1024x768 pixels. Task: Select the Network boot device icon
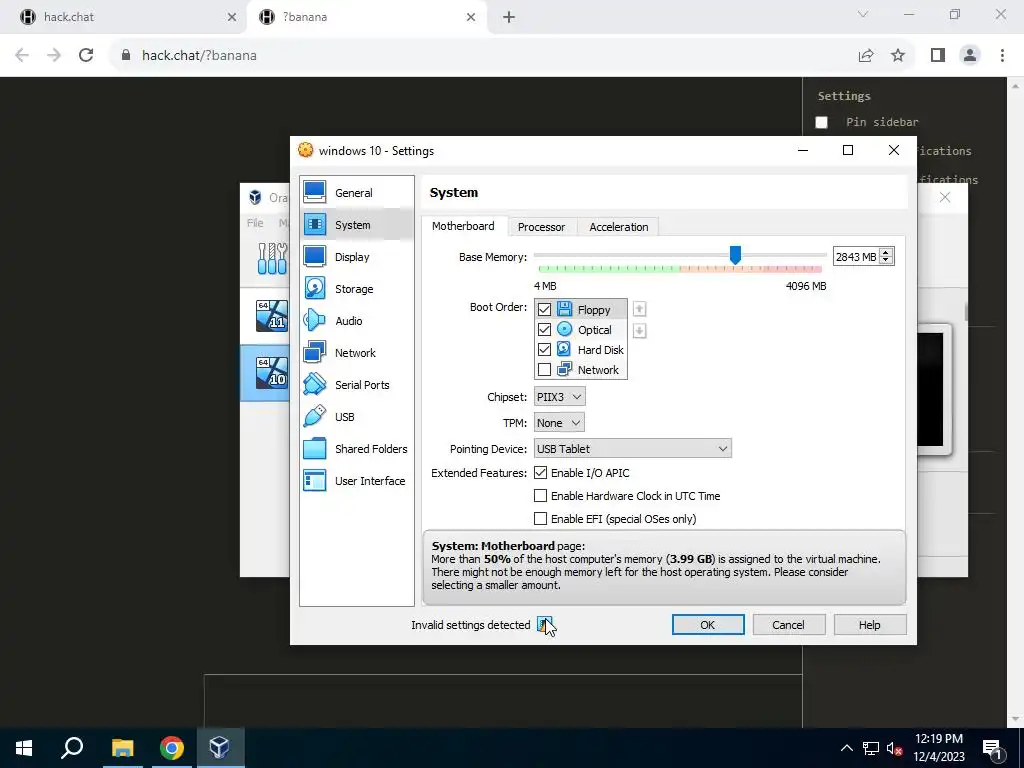click(564, 370)
